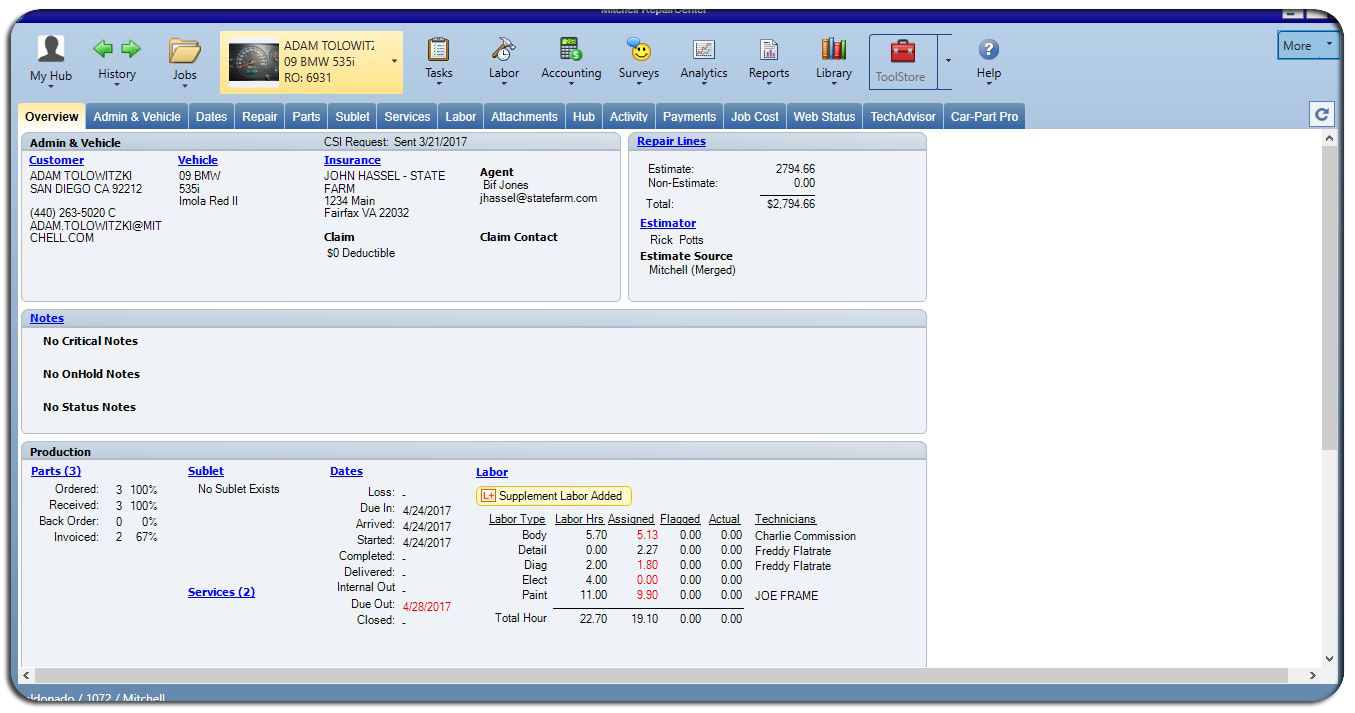1355x713 pixels.
Task: Open the Accounting calculator icon
Action: tap(571, 49)
